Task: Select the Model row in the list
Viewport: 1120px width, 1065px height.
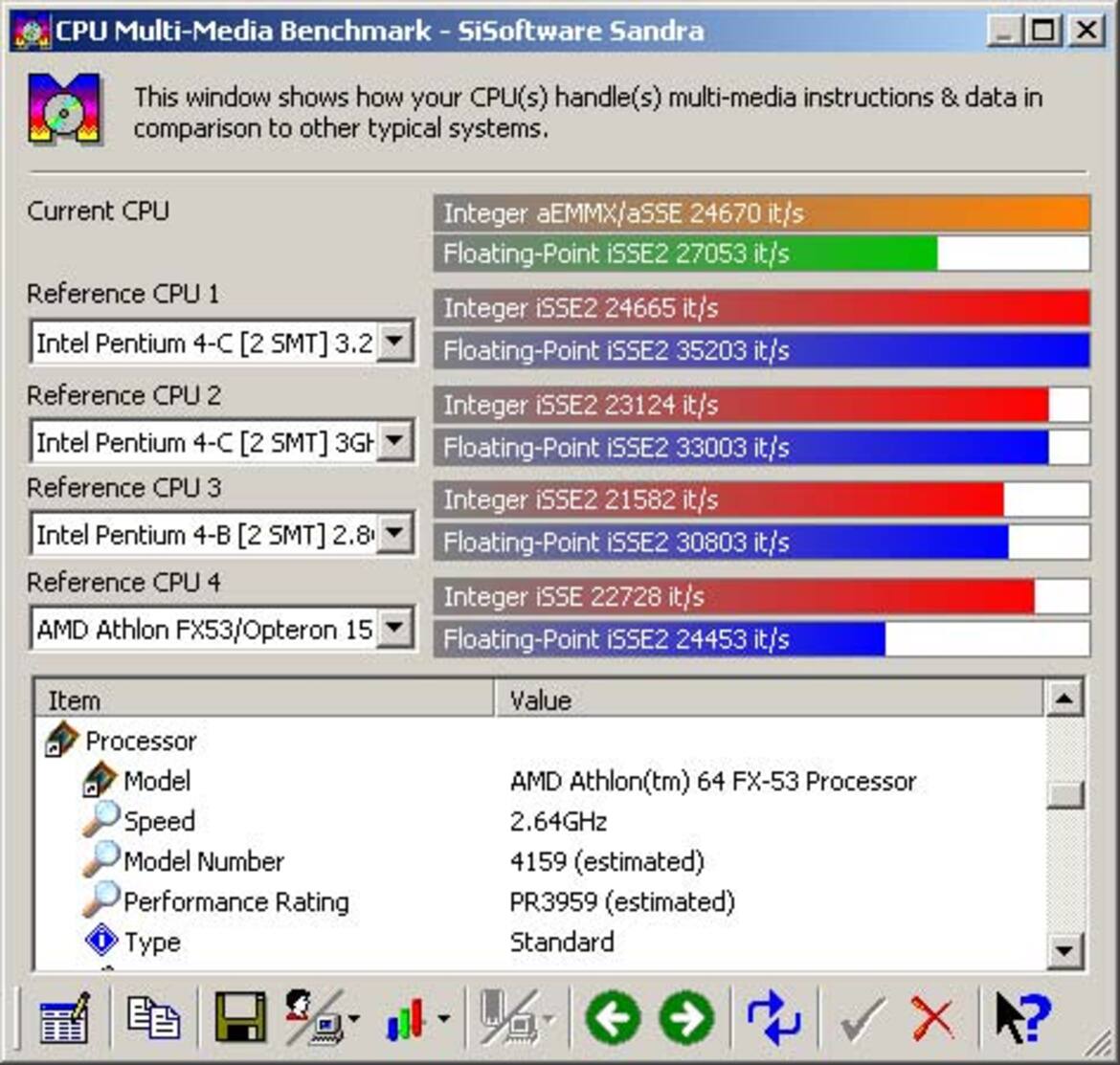Action: pos(539,781)
